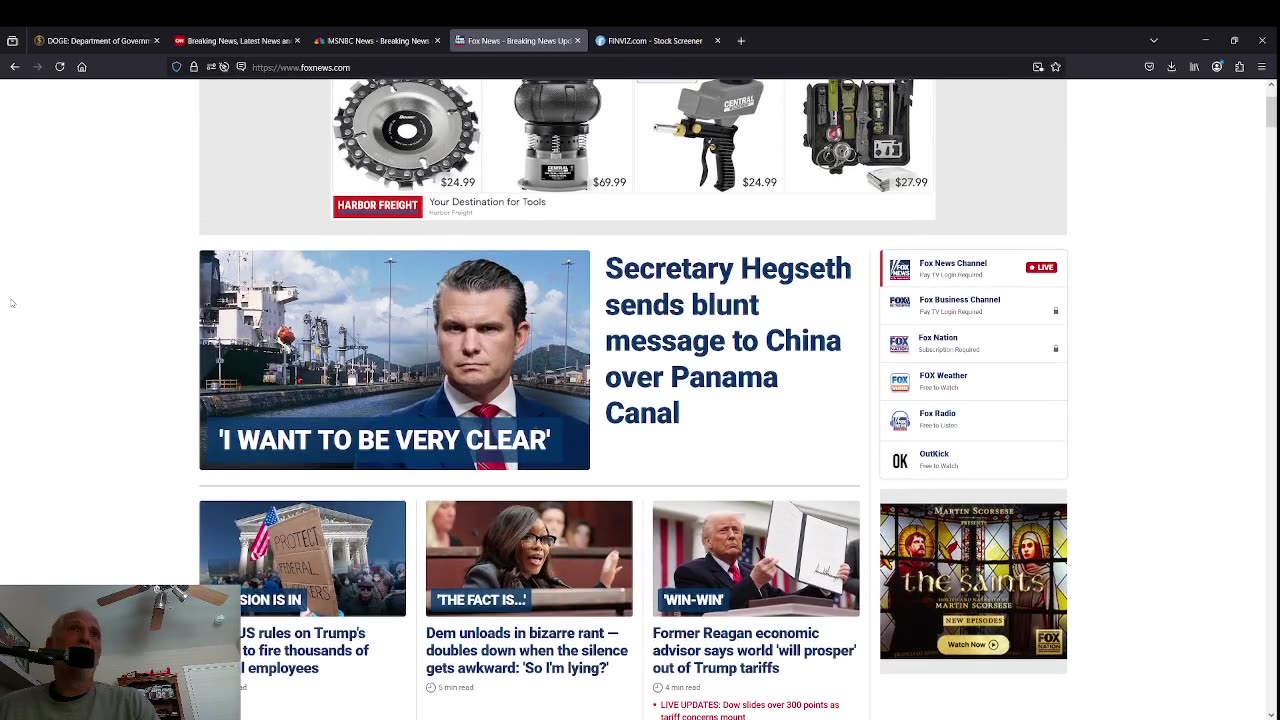Image resolution: width=1280 pixels, height=720 pixels.
Task: Open the library bookmarks and history icon
Action: 1194,67
